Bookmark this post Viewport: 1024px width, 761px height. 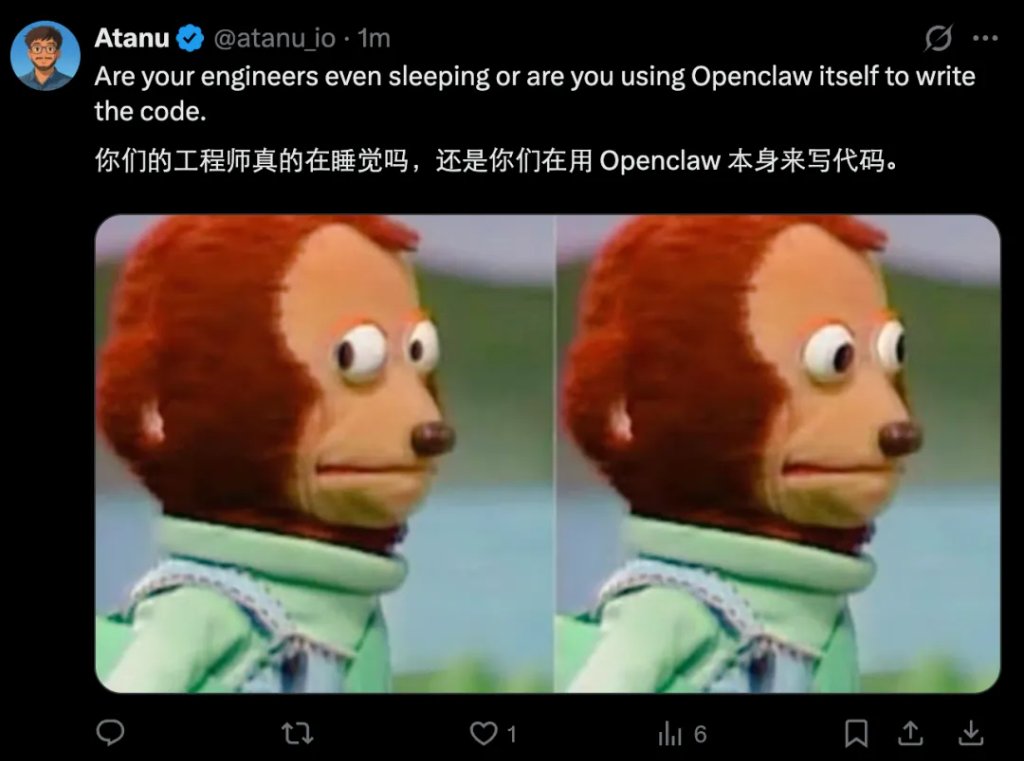(x=856, y=734)
